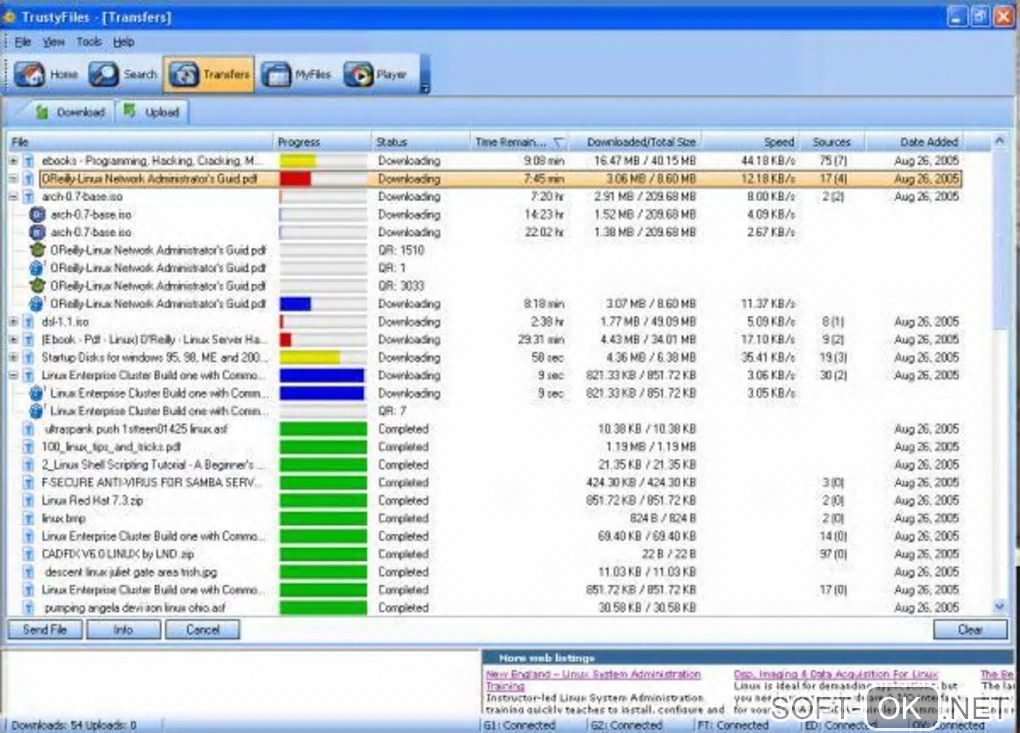Click green source icon of QR: 1510 row

37,250
